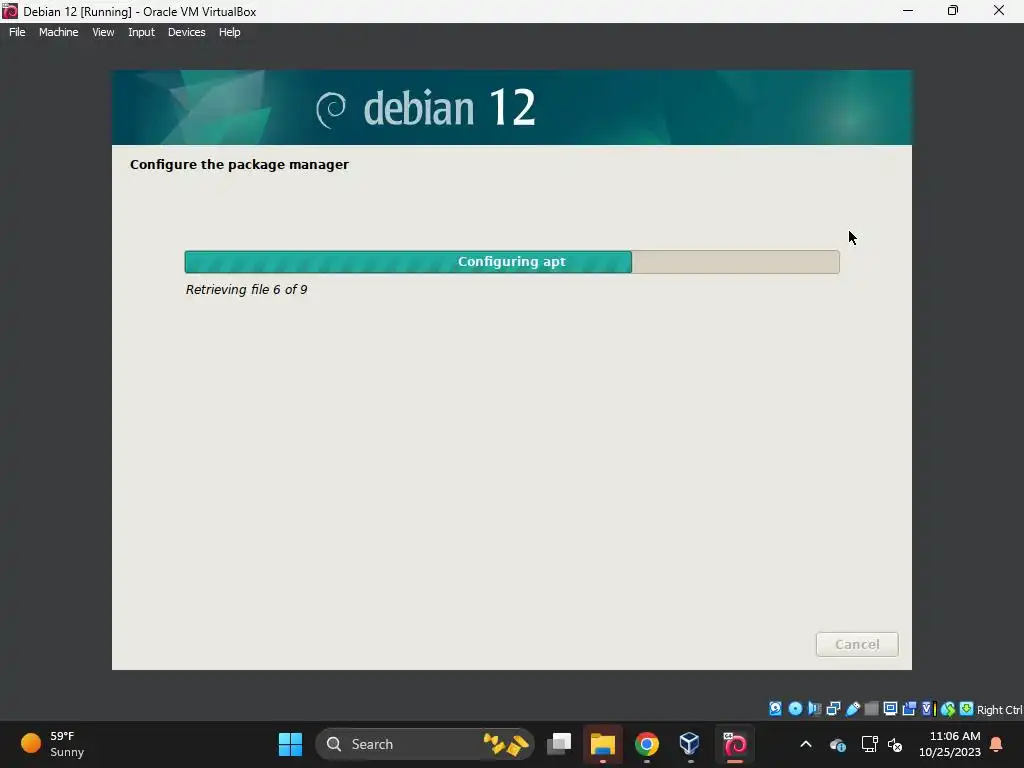Image resolution: width=1024 pixels, height=768 pixels.
Task: Click the Configuring apt progress bar
Action: [x=511, y=262]
